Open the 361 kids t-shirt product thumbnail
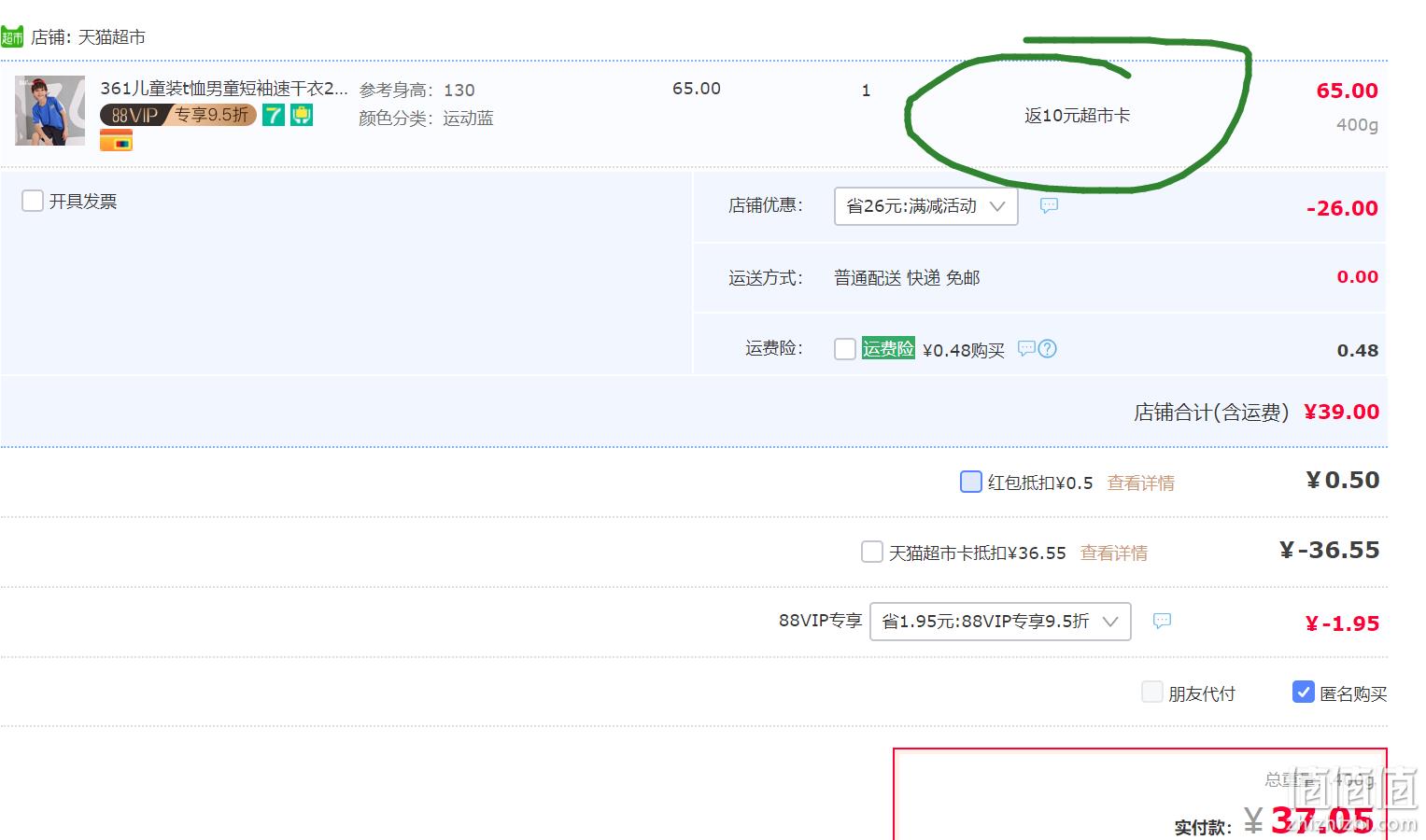 tap(49, 110)
